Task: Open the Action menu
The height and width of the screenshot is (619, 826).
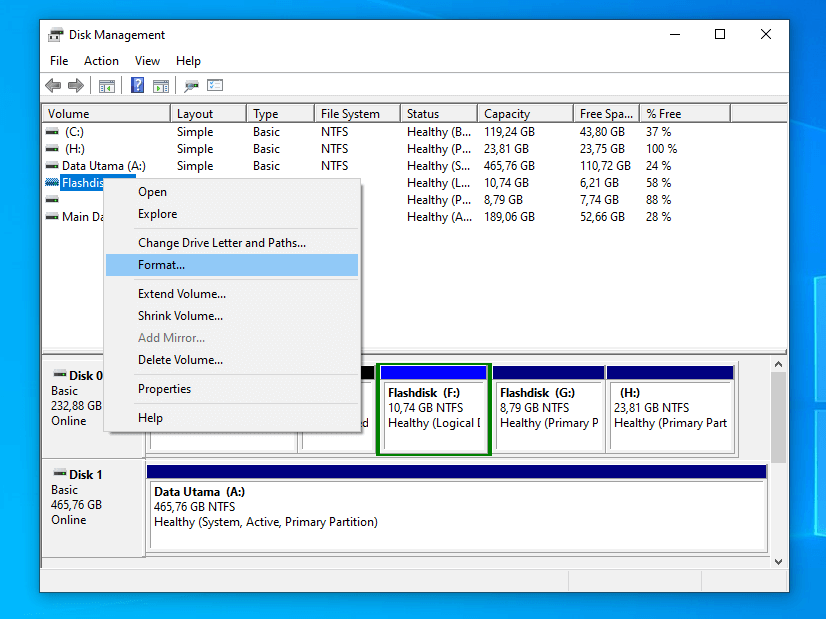Action: [x=101, y=61]
